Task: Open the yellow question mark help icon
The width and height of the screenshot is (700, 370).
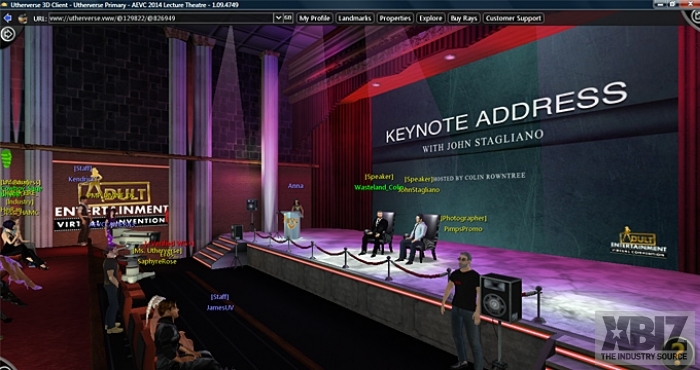Action: coord(678,349)
